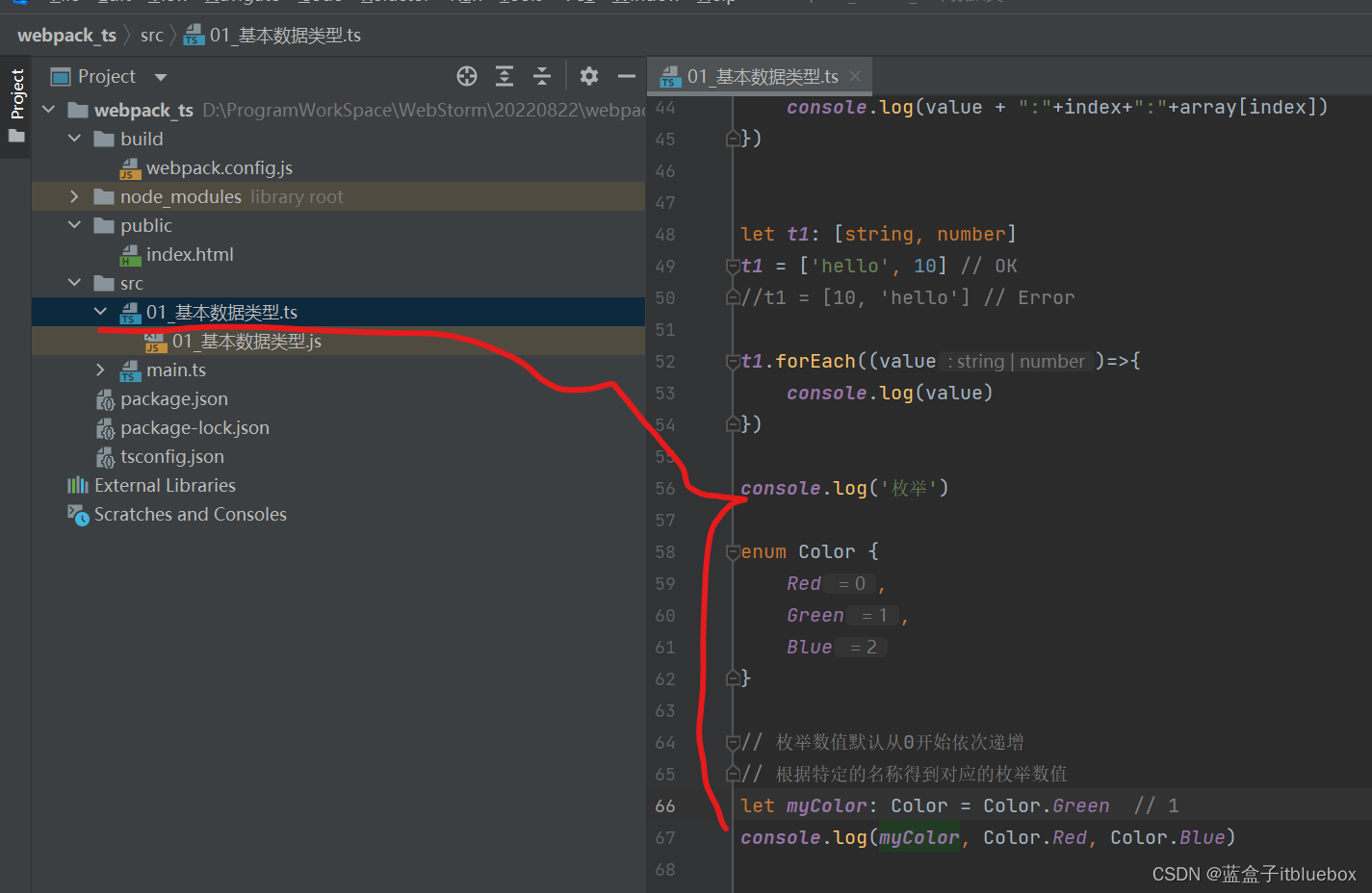Collapse the public folder

[x=75, y=225]
